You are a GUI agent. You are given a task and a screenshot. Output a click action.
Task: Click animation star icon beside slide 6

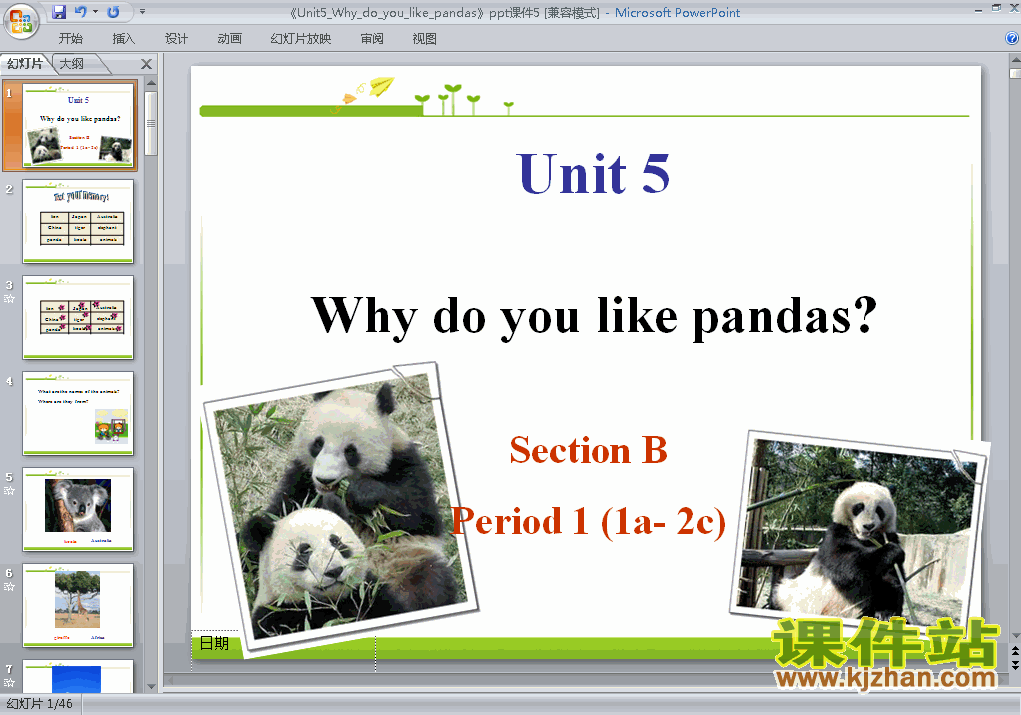point(9,587)
